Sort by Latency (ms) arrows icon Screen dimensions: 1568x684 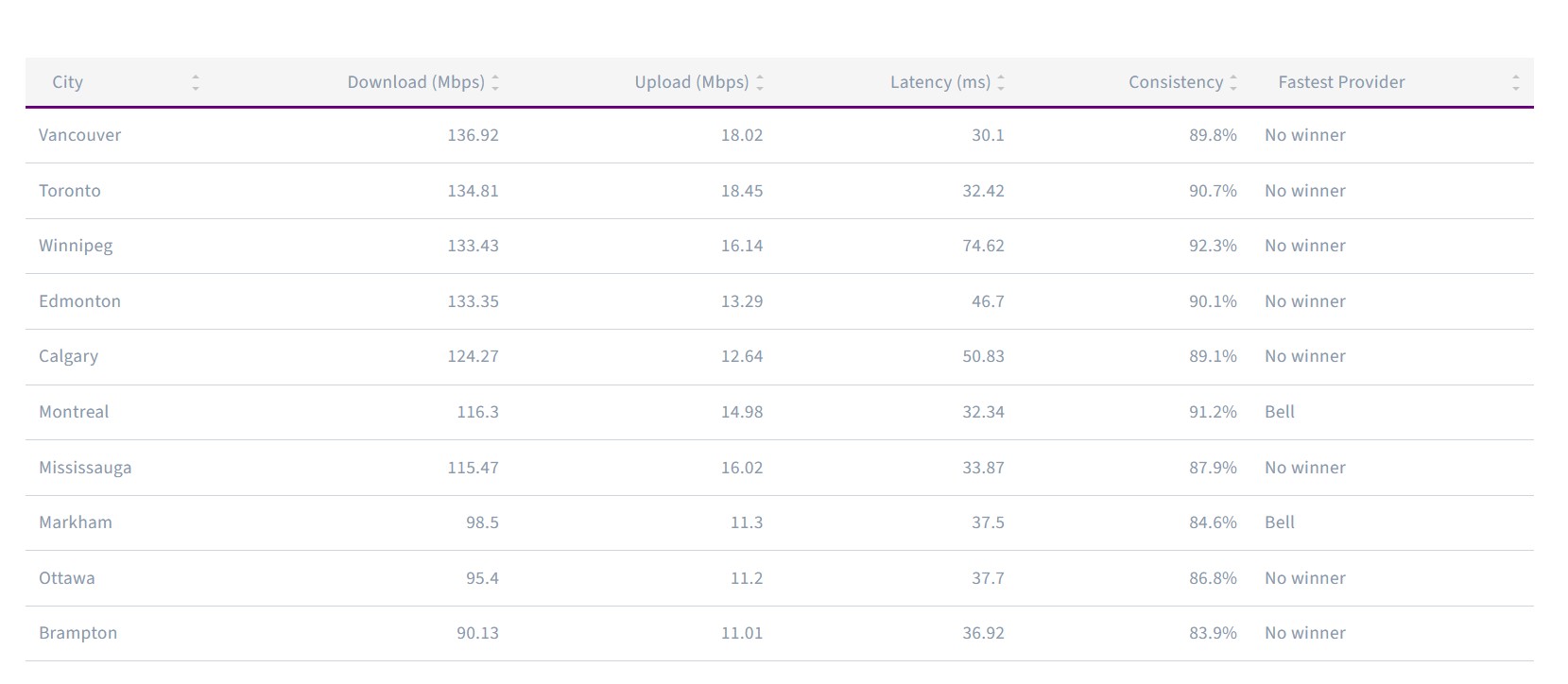[1001, 82]
